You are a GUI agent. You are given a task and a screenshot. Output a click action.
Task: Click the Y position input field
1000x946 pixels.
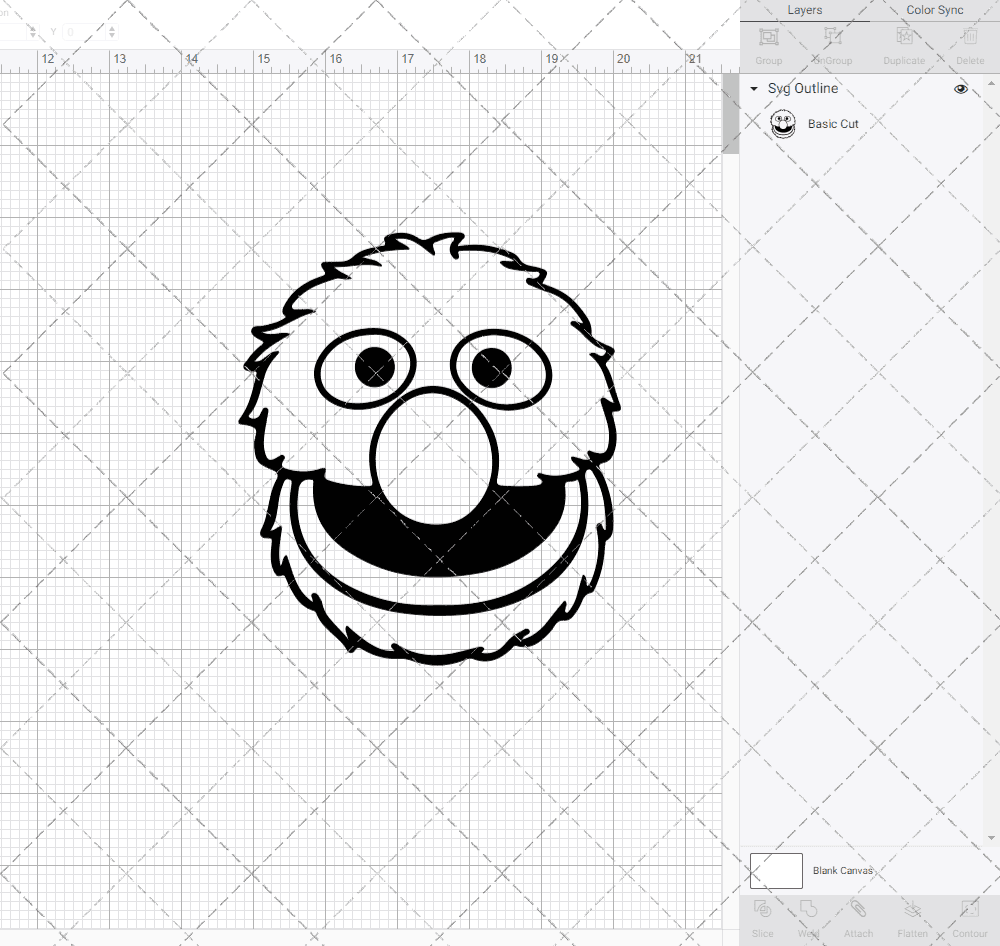point(84,32)
